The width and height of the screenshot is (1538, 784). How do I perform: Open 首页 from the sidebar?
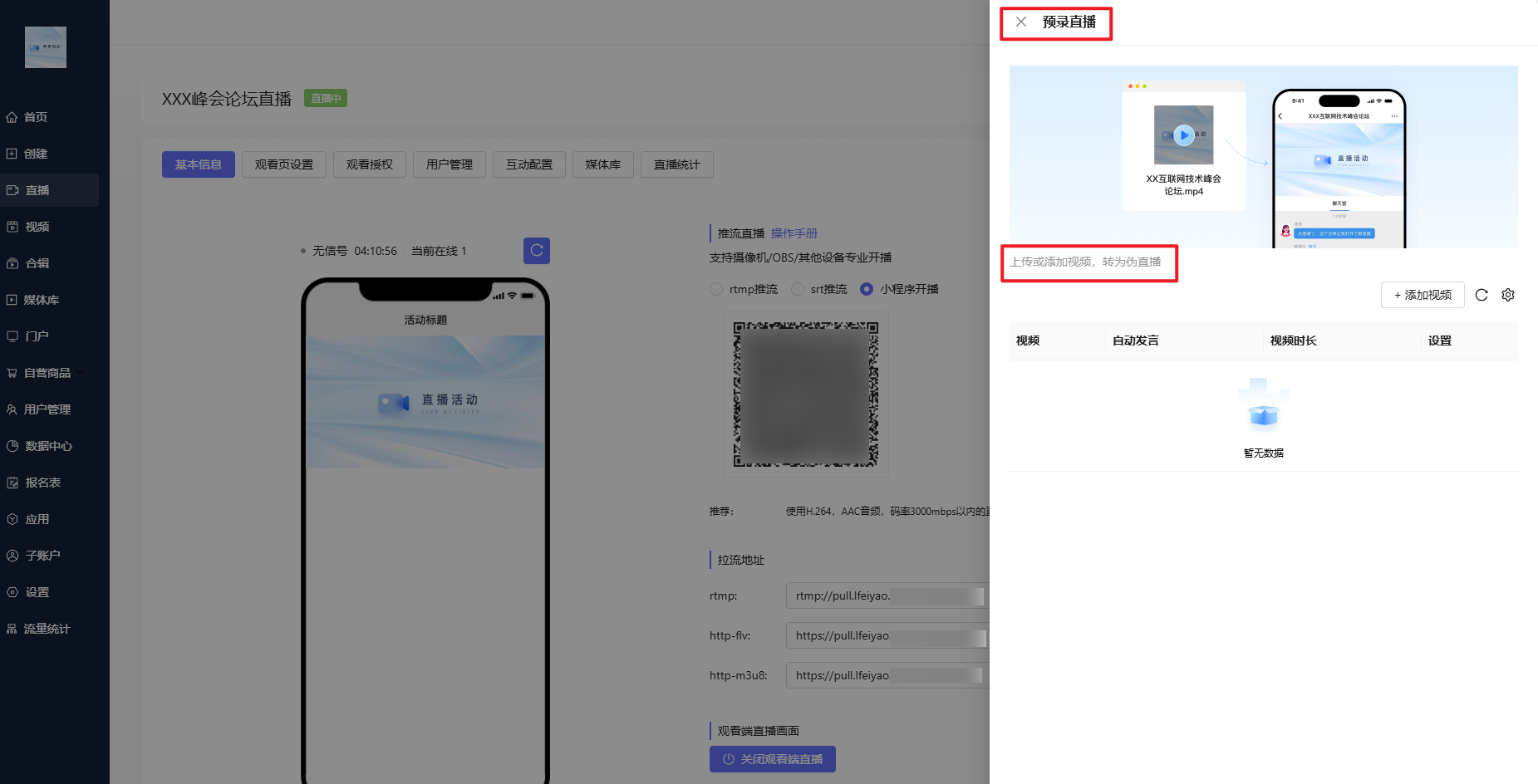[36, 117]
